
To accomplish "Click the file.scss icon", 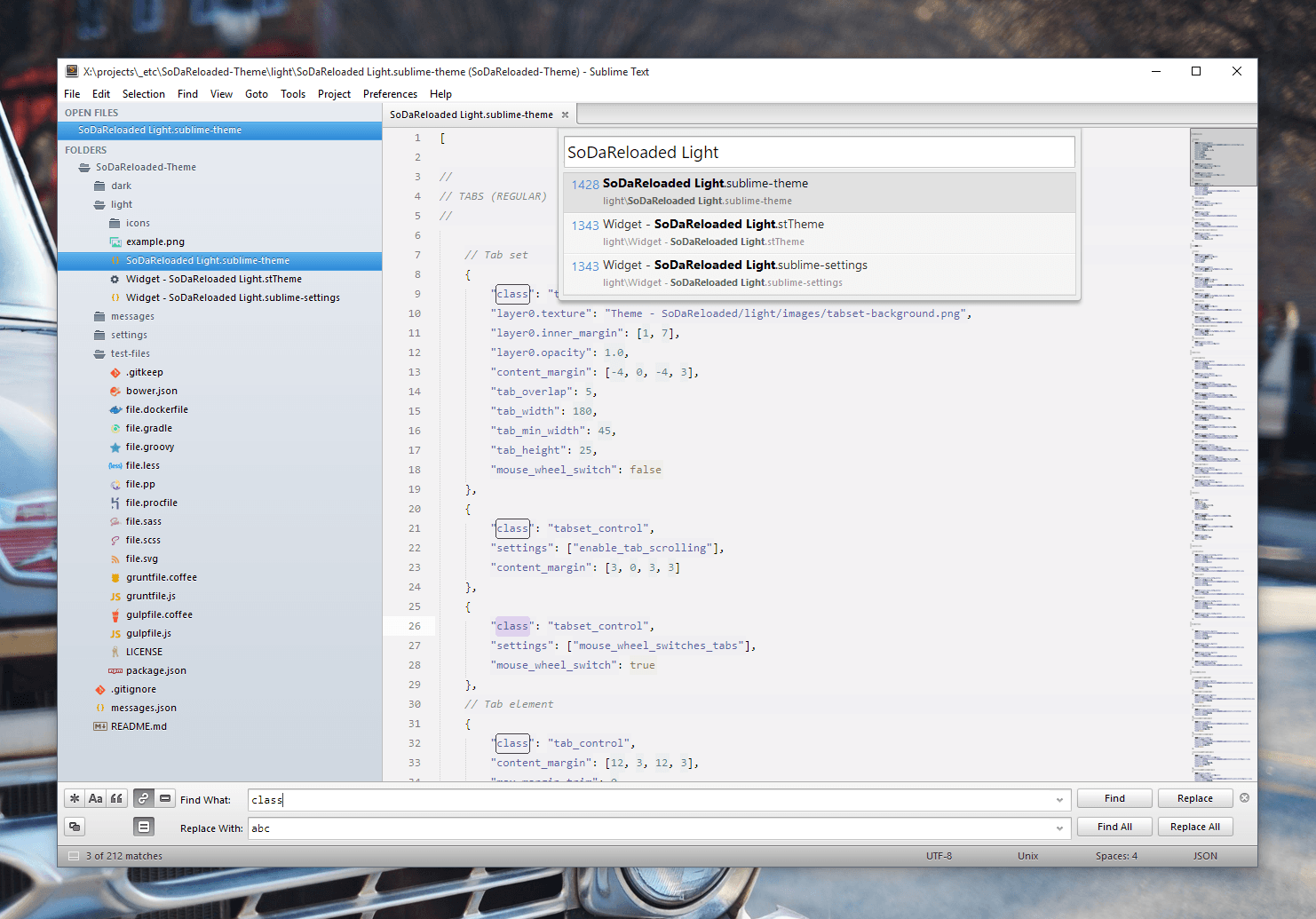I will [115, 540].
